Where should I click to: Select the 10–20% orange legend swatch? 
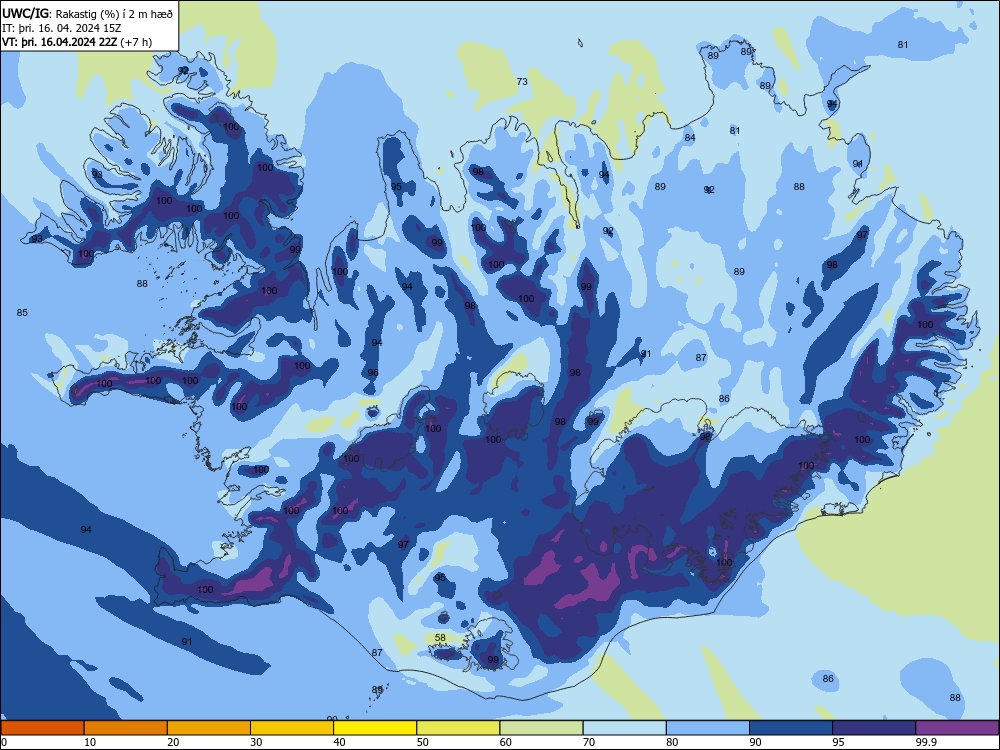point(126,728)
